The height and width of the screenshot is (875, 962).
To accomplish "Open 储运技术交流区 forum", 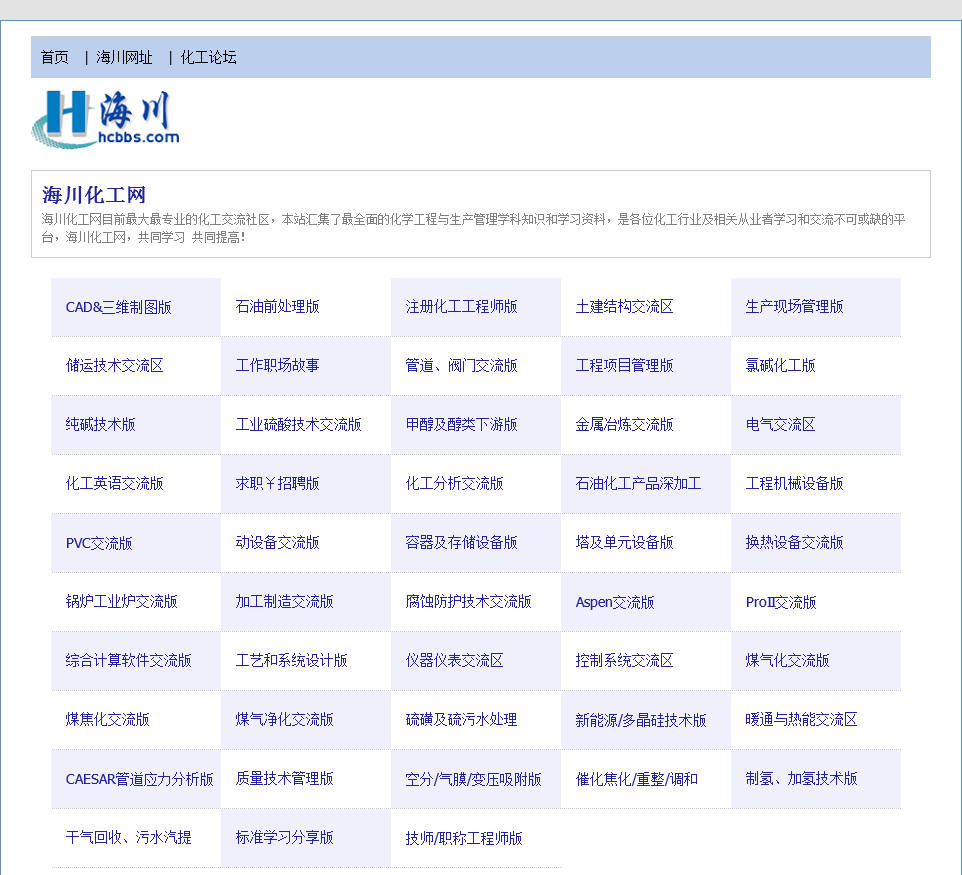I will pos(114,366).
